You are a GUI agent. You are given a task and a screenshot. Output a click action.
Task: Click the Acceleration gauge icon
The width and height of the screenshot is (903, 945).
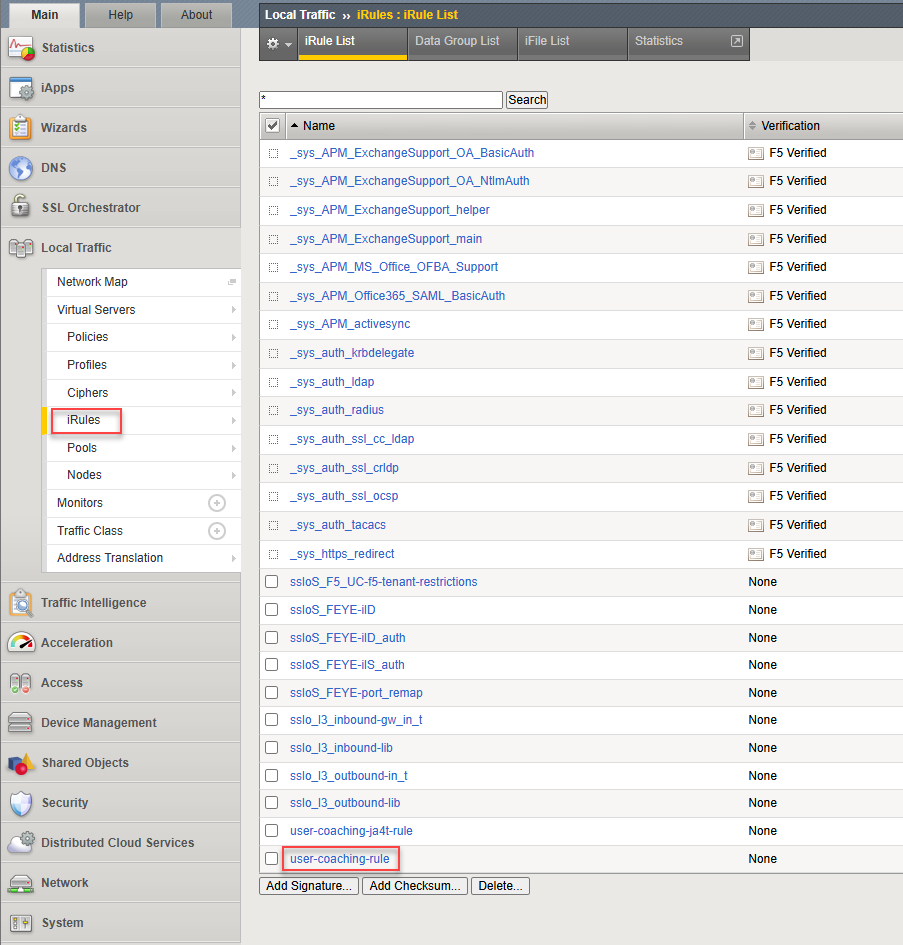[x=21, y=643]
